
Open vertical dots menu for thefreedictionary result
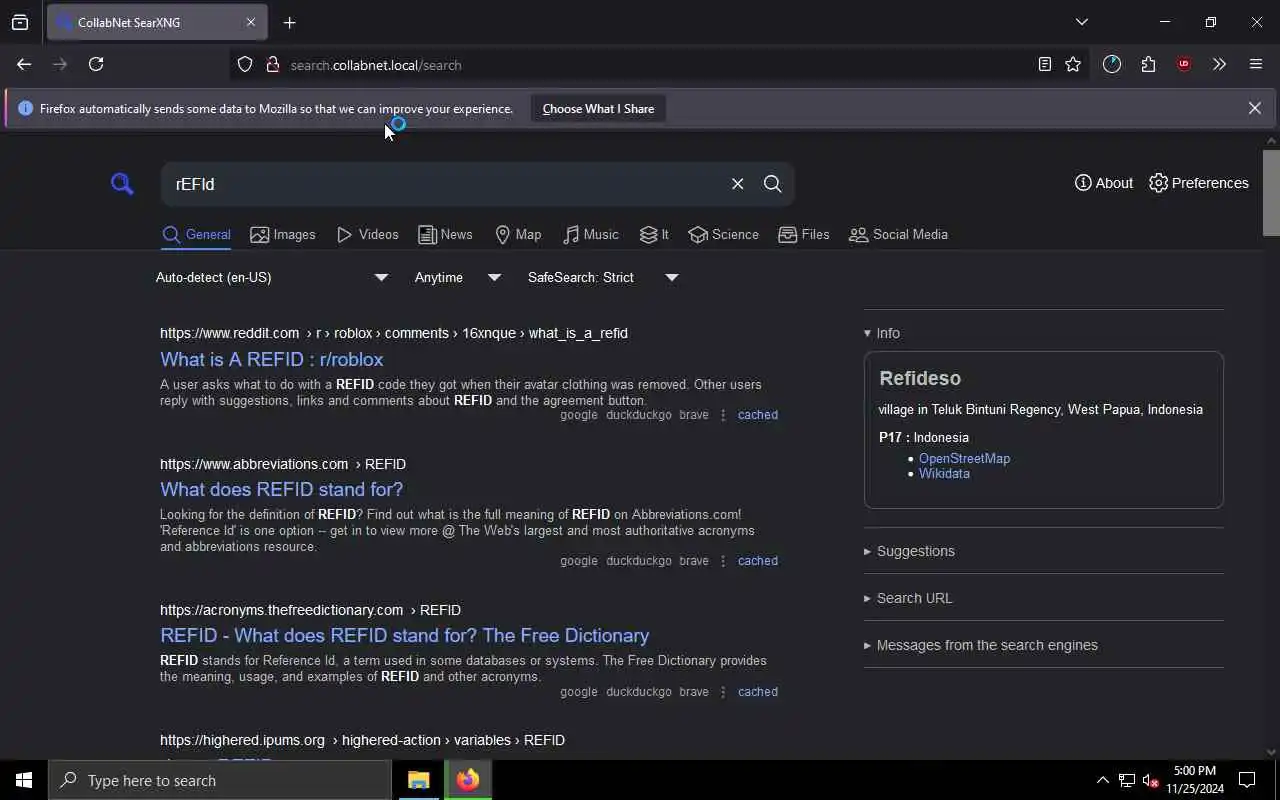point(723,692)
